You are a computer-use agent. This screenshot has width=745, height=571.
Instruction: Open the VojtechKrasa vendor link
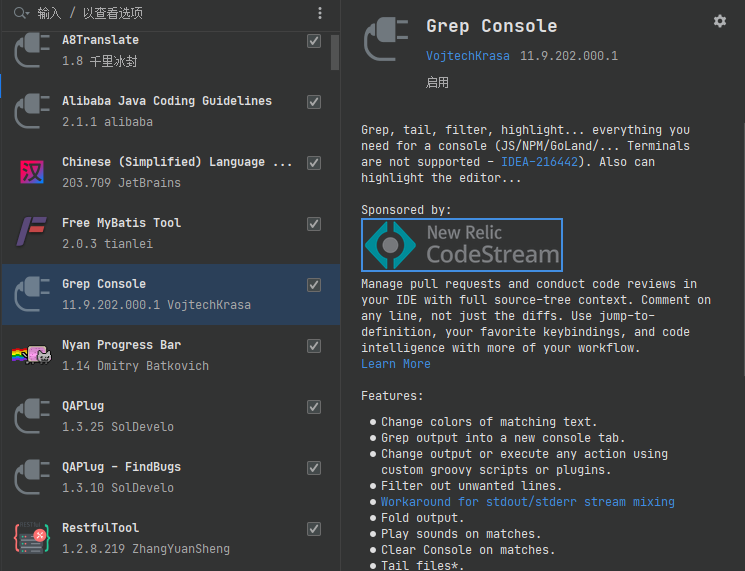pos(468,56)
